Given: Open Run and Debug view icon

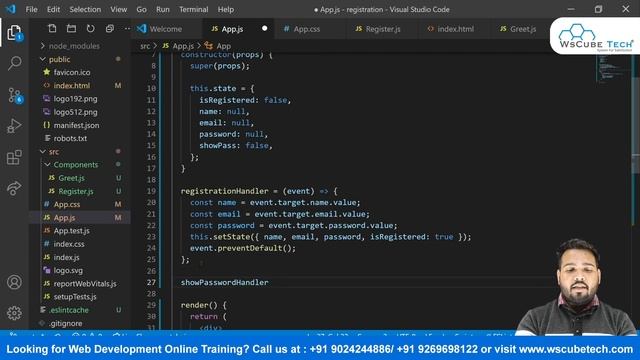Looking at the screenshot, I should [x=14, y=126].
